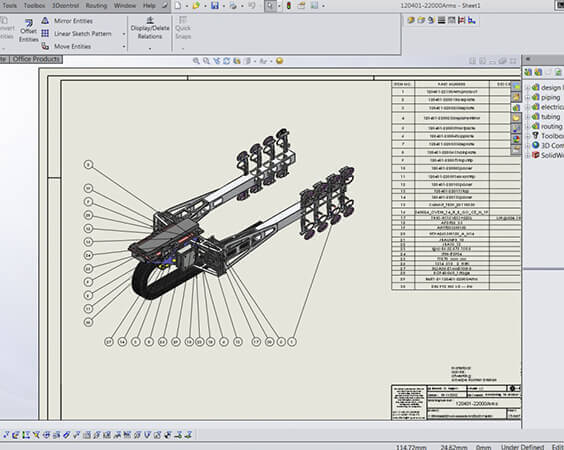Open the Help menu
The image size is (564, 450).
(149, 5)
